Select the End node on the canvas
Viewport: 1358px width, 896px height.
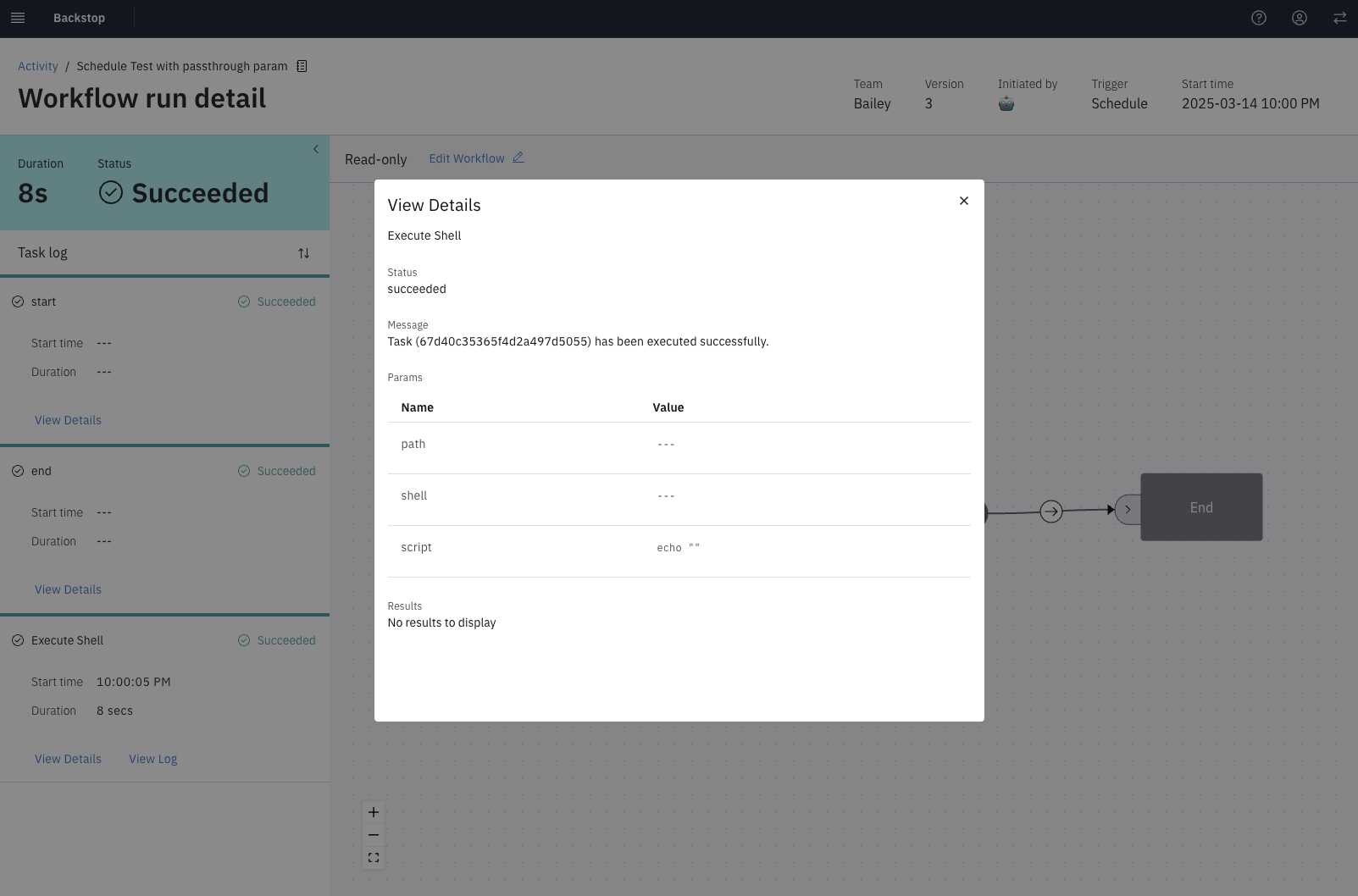(x=1201, y=507)
